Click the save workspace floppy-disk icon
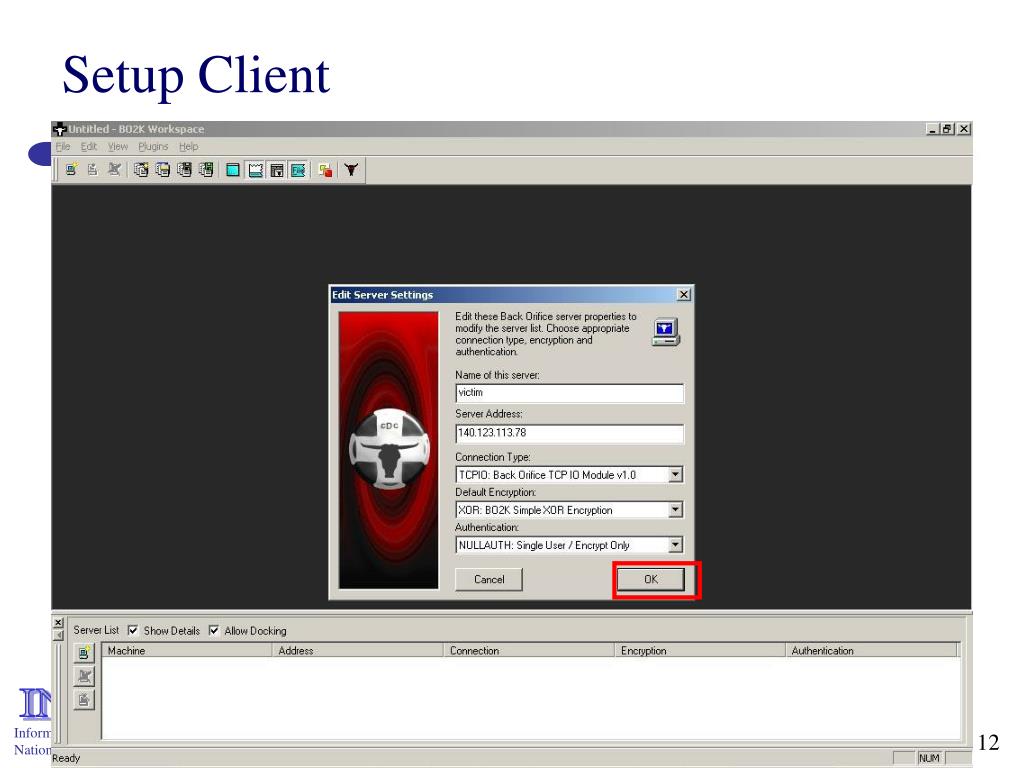 pos(184,170)
